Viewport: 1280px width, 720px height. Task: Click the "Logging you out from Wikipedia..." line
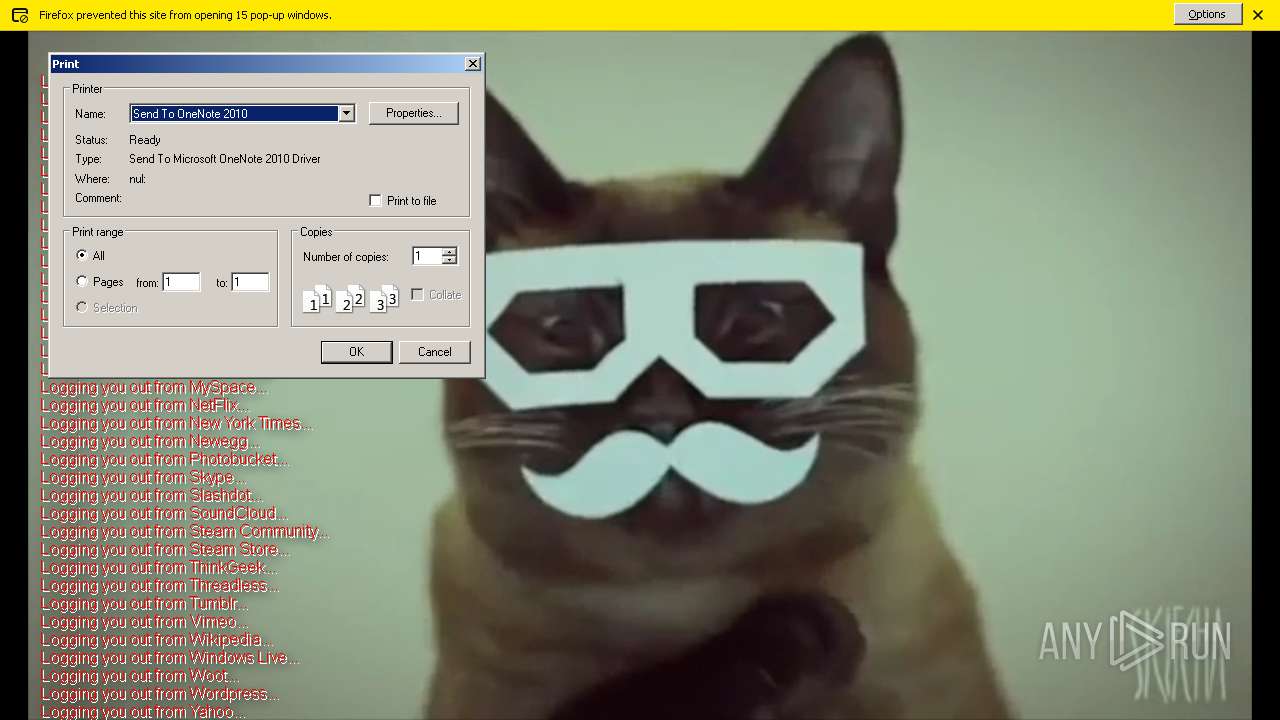(156, 639)
